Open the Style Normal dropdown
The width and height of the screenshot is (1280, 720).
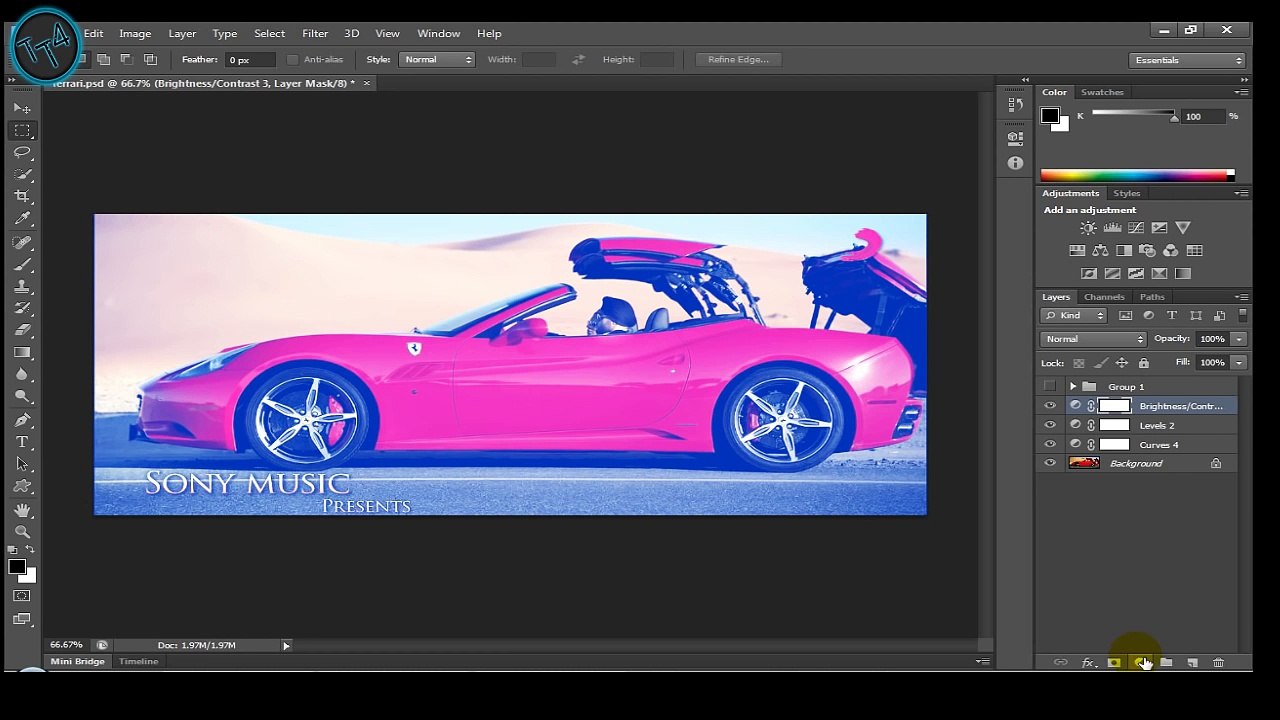pyautogui.click(x=437, y=60)
